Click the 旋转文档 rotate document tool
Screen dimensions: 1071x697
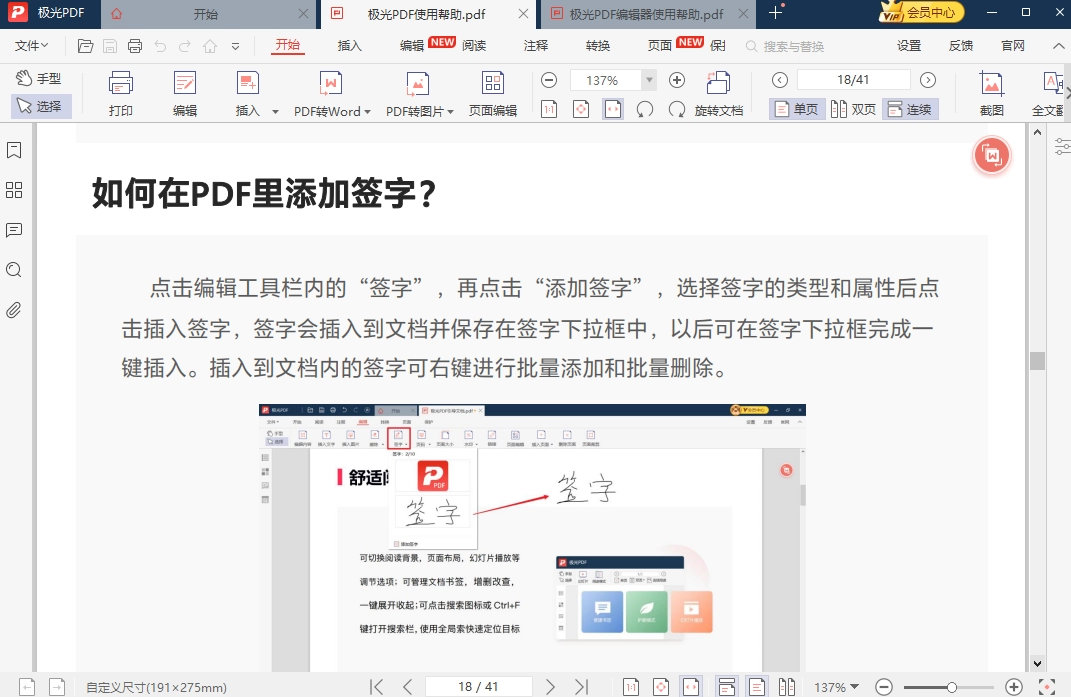click(719, 94)
